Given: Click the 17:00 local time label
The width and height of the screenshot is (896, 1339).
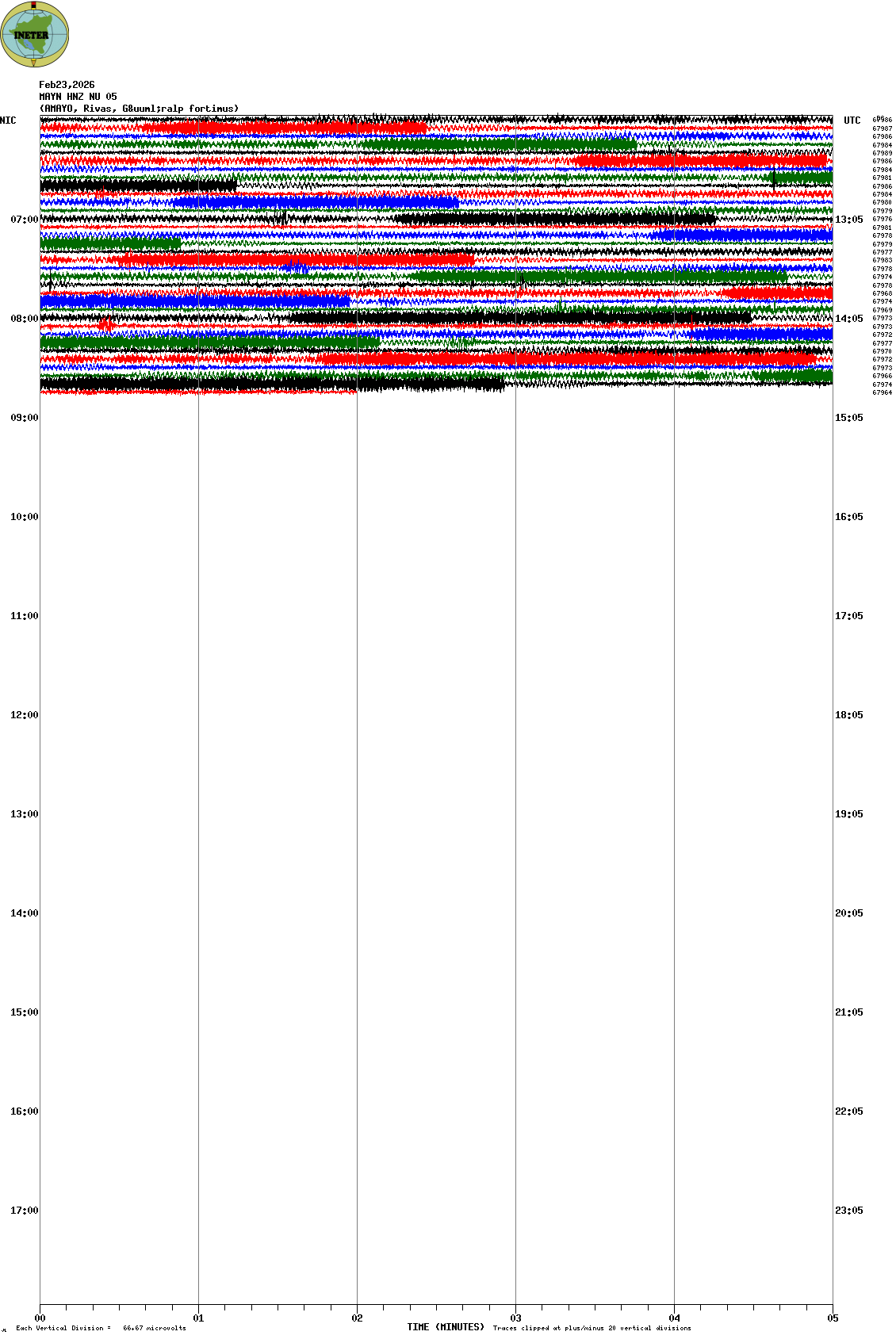Looking at the screenshot, I should [24, 1211].
